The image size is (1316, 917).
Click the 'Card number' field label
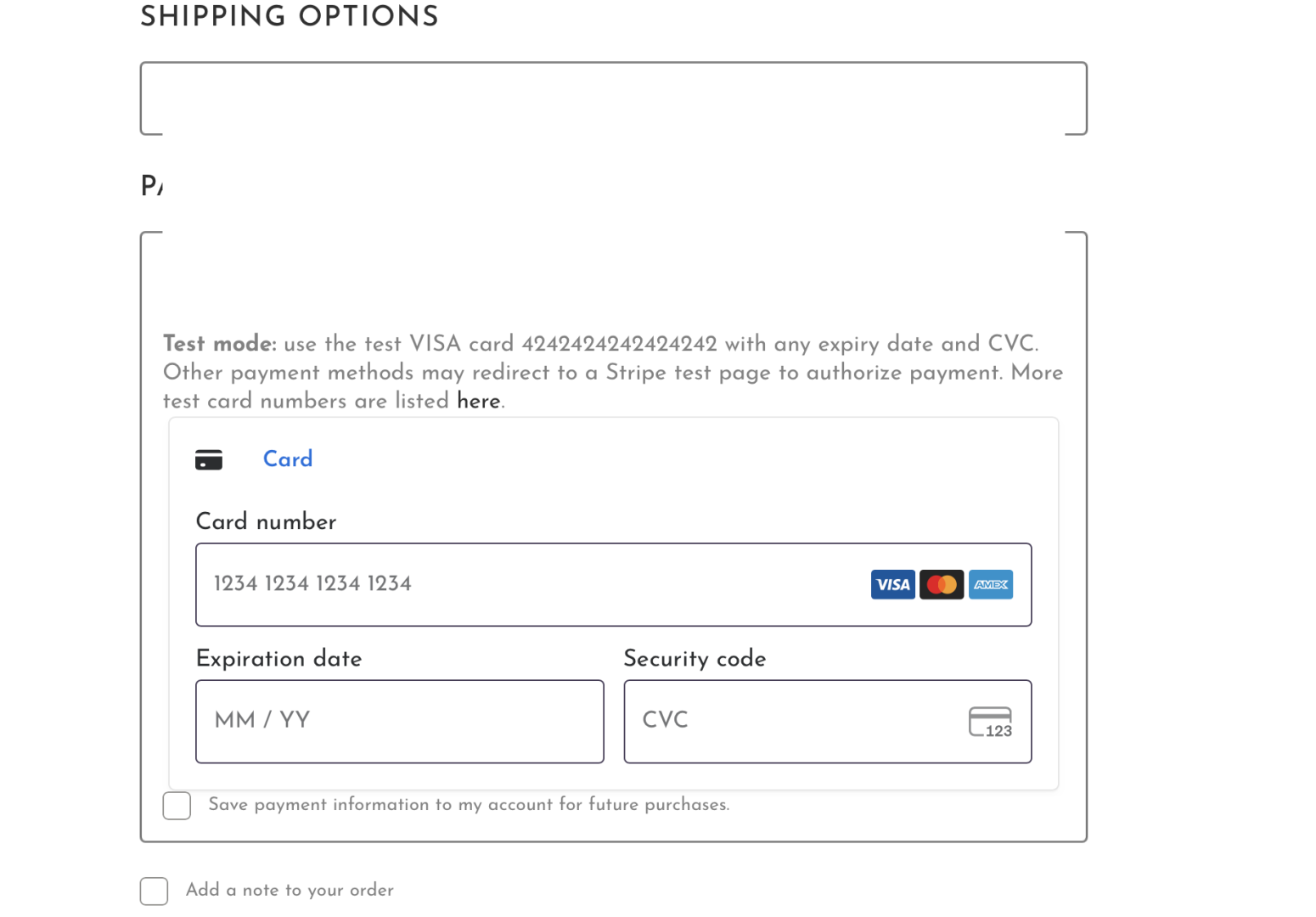tap(266, 522)
